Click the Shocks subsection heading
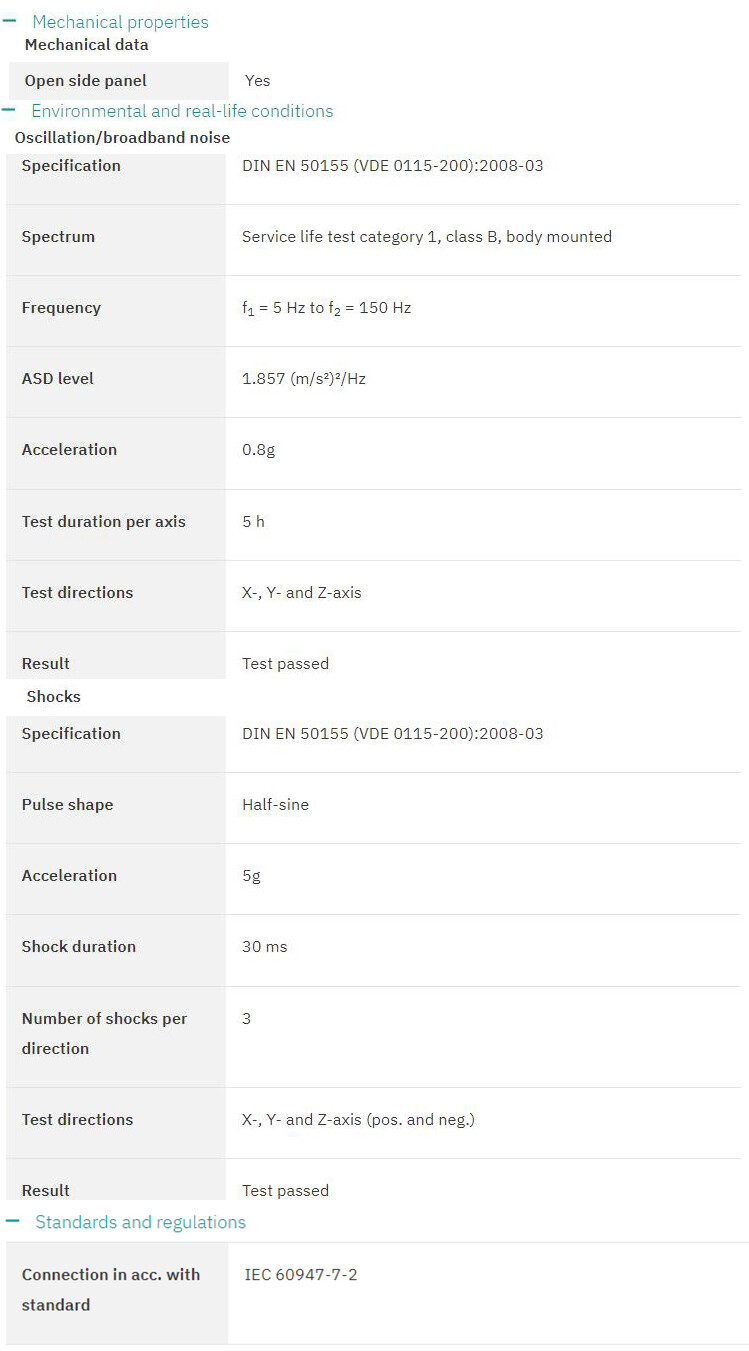 click(x=54, y=697)
